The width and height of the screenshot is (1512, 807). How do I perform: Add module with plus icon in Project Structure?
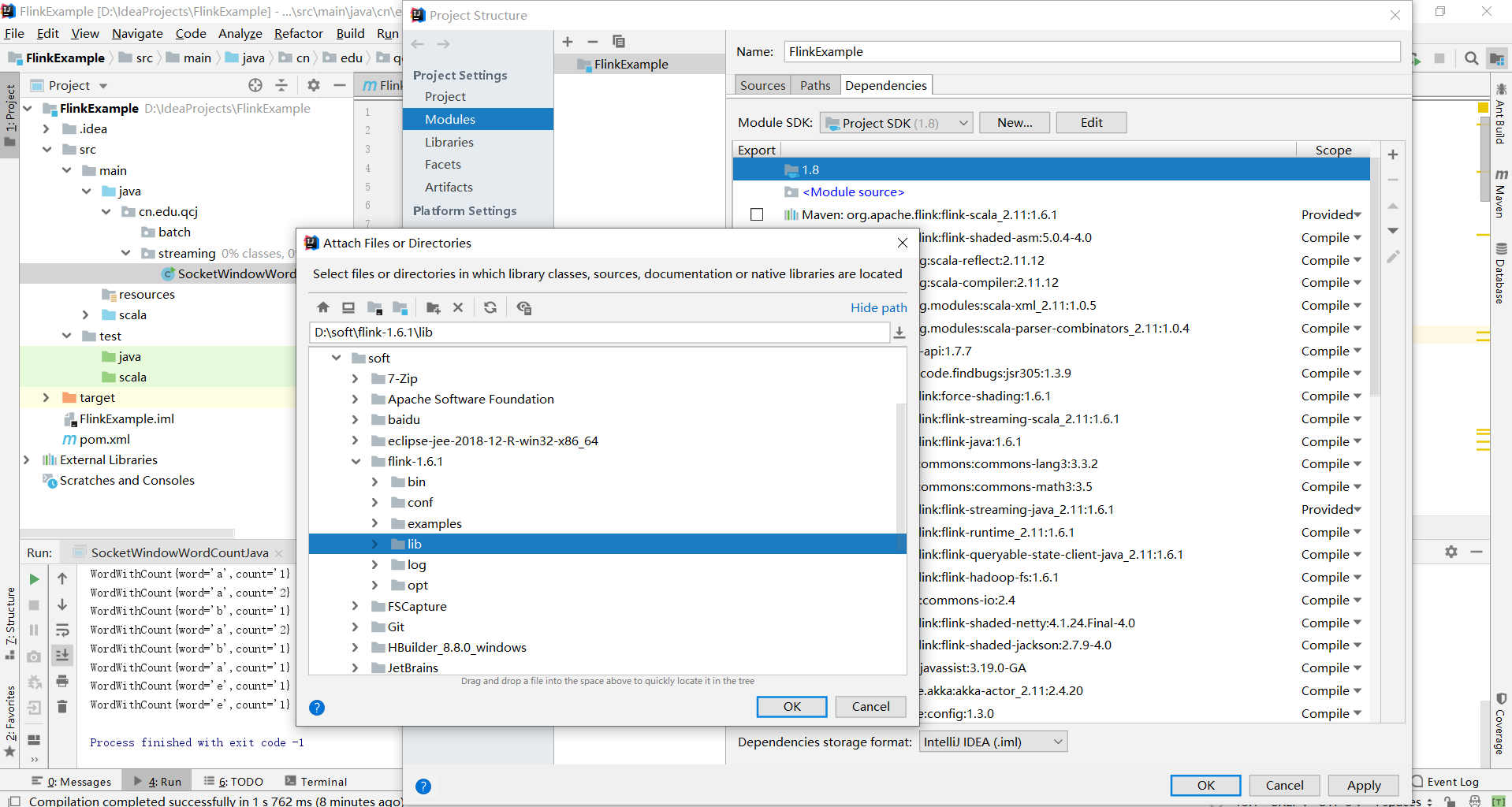[568, 42]
